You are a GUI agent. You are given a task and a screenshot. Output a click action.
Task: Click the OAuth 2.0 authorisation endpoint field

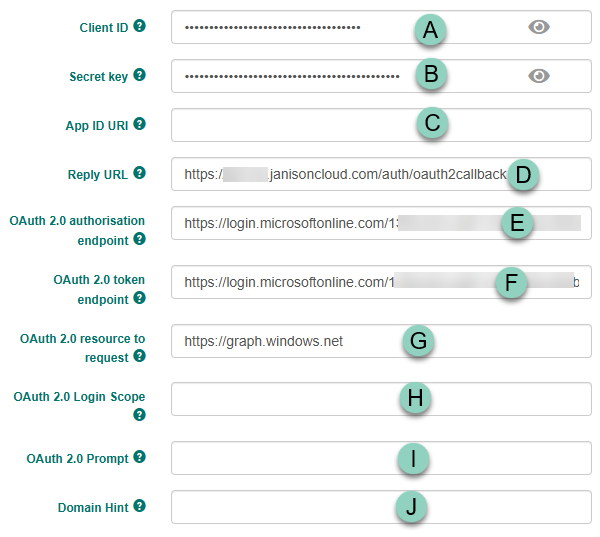tap(300, 223)
